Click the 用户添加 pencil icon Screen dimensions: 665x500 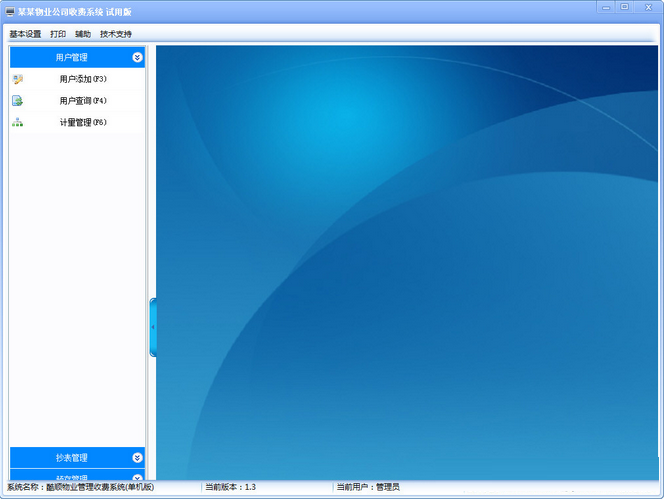17,79
